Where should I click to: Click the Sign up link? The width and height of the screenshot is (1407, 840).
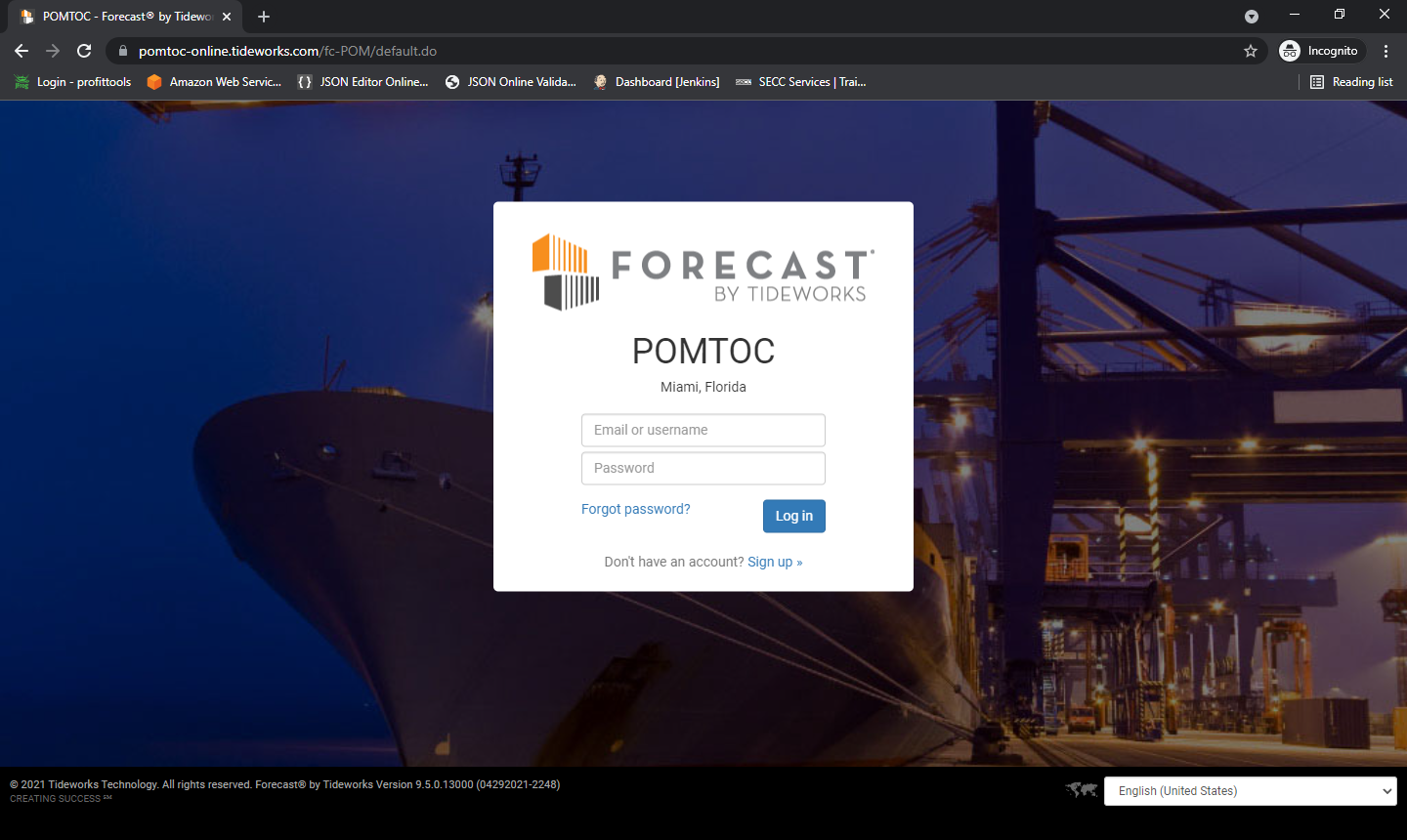click(x=775, y=562)
